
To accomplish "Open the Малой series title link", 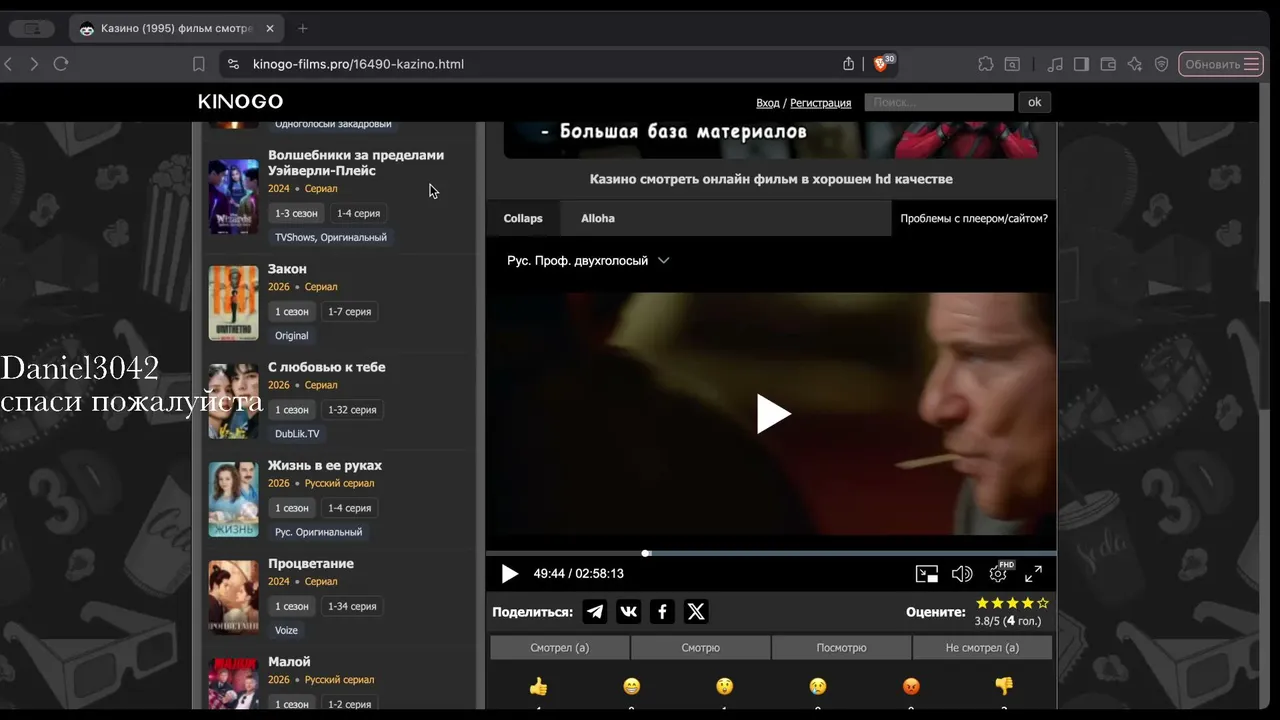I will click(289, 661).
